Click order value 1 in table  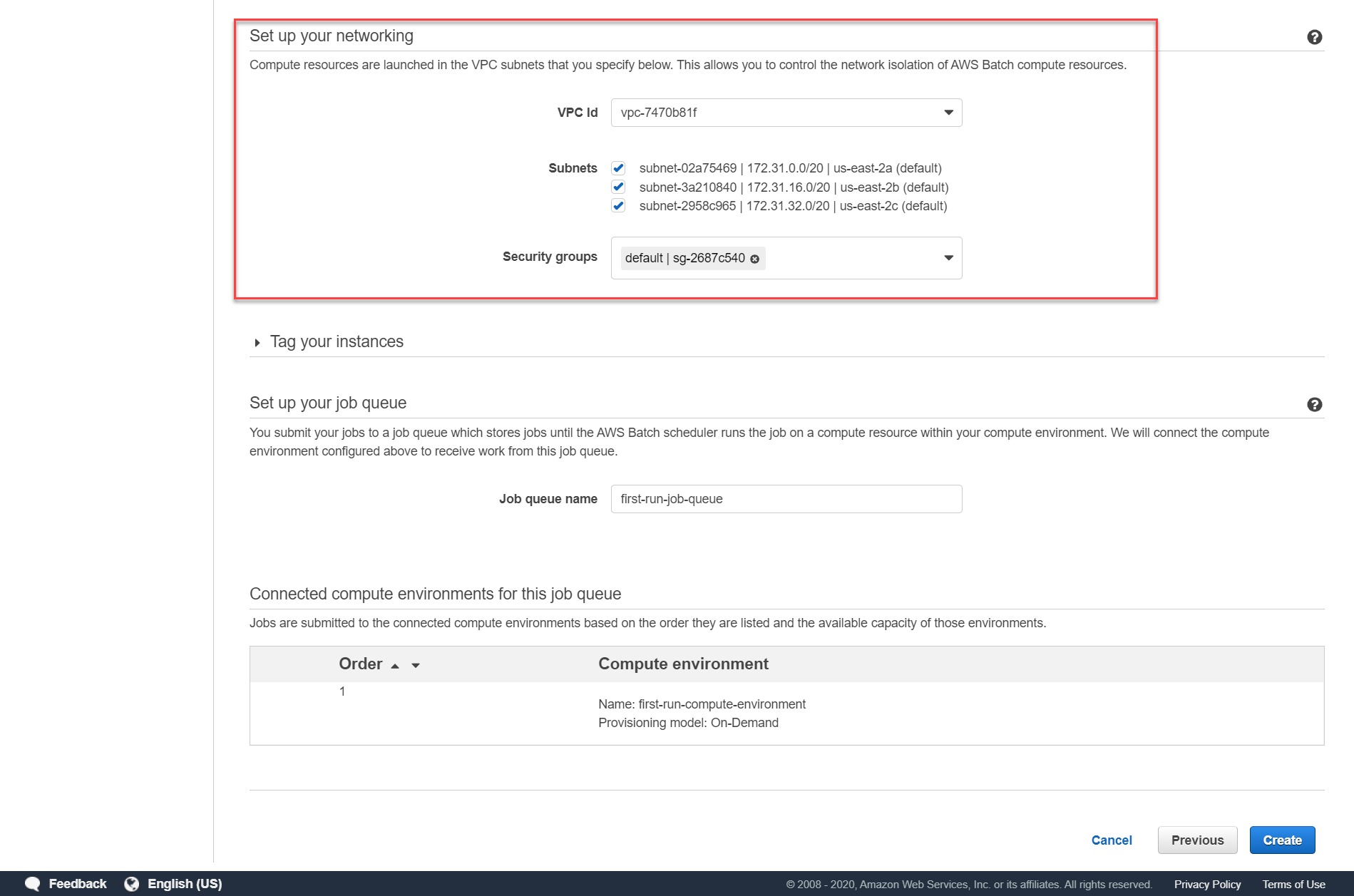[342, 691]
